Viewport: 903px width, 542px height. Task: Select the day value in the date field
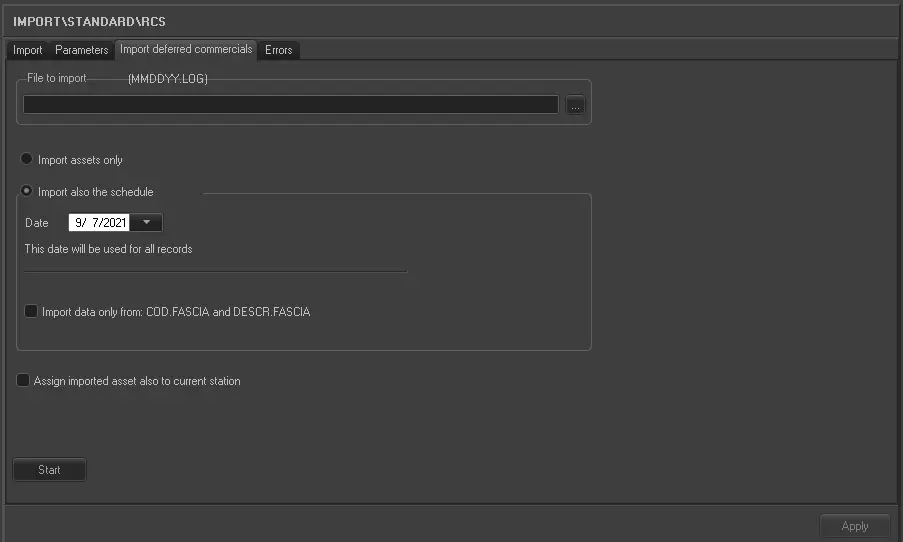(x=94, y=223)
